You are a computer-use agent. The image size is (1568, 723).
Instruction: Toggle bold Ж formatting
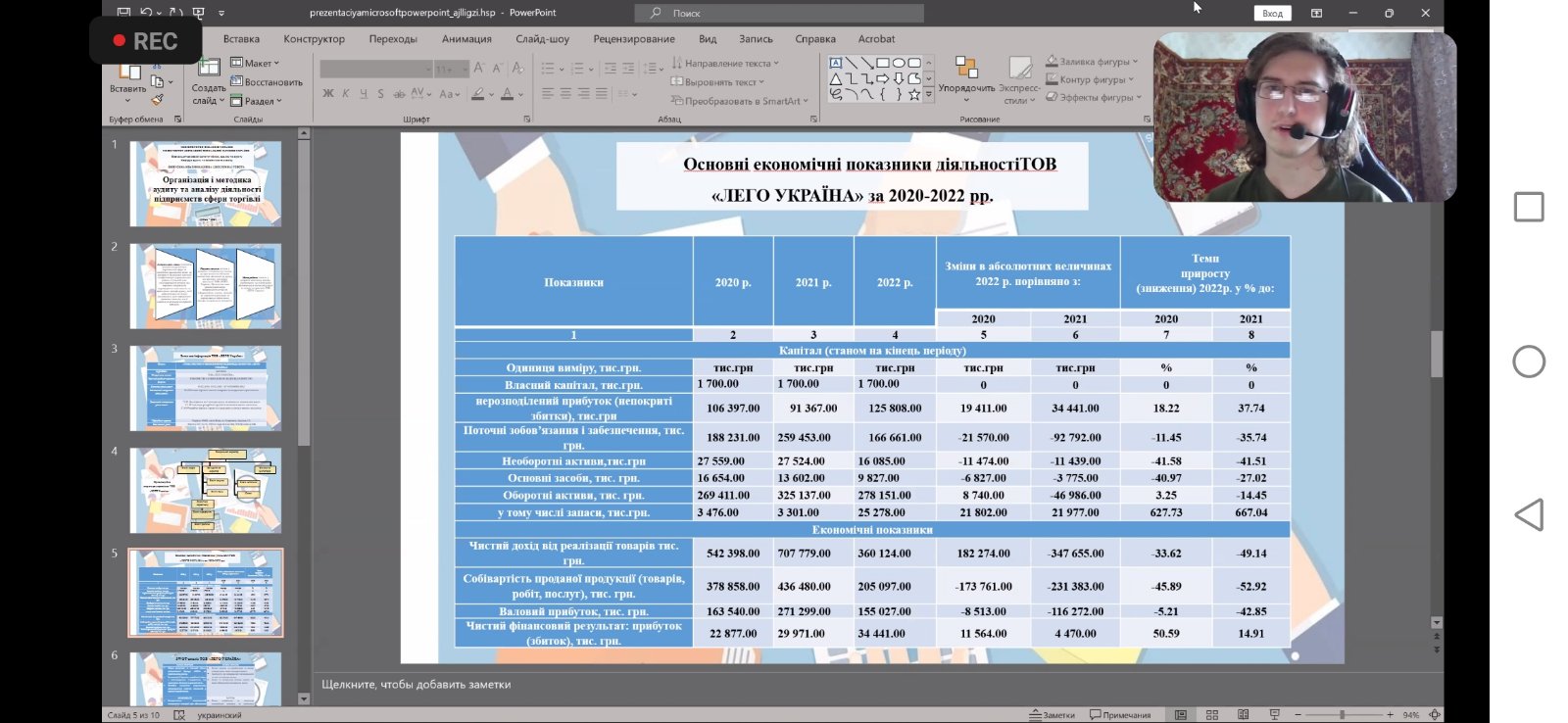328,94
